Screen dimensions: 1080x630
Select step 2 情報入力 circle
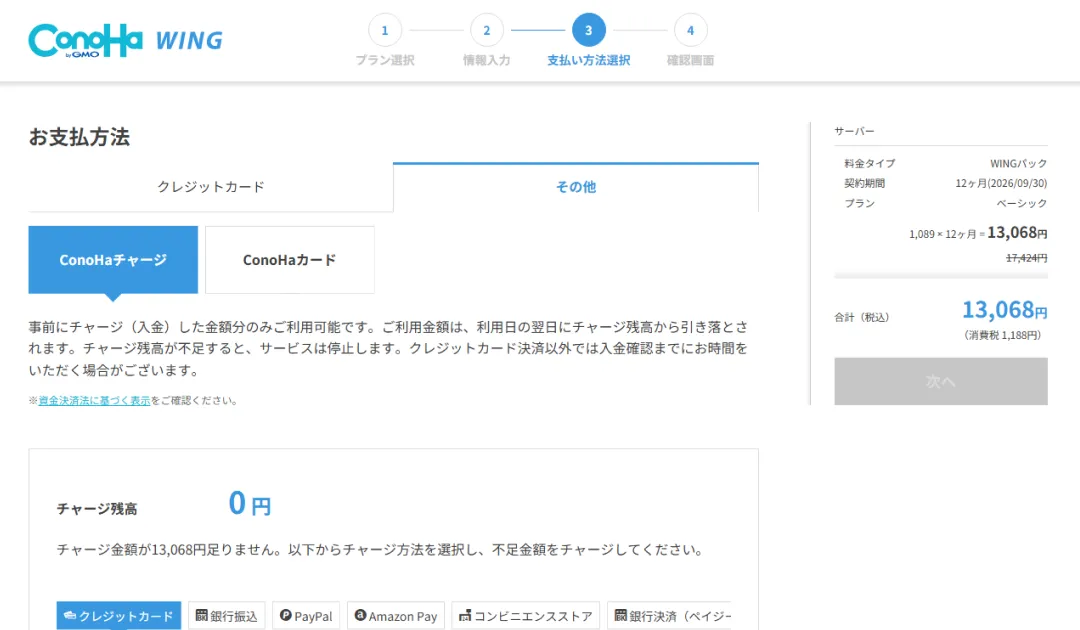(x=486, y=30)
